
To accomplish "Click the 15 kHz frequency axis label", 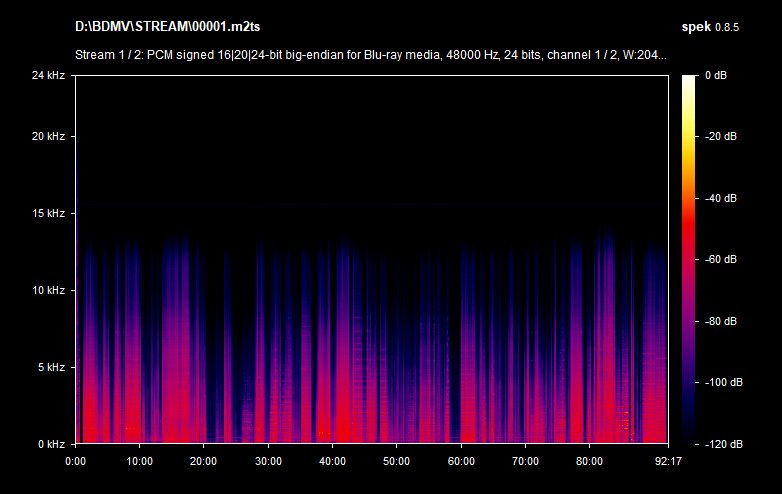I will pyautogui.click(x=48, y=213).
